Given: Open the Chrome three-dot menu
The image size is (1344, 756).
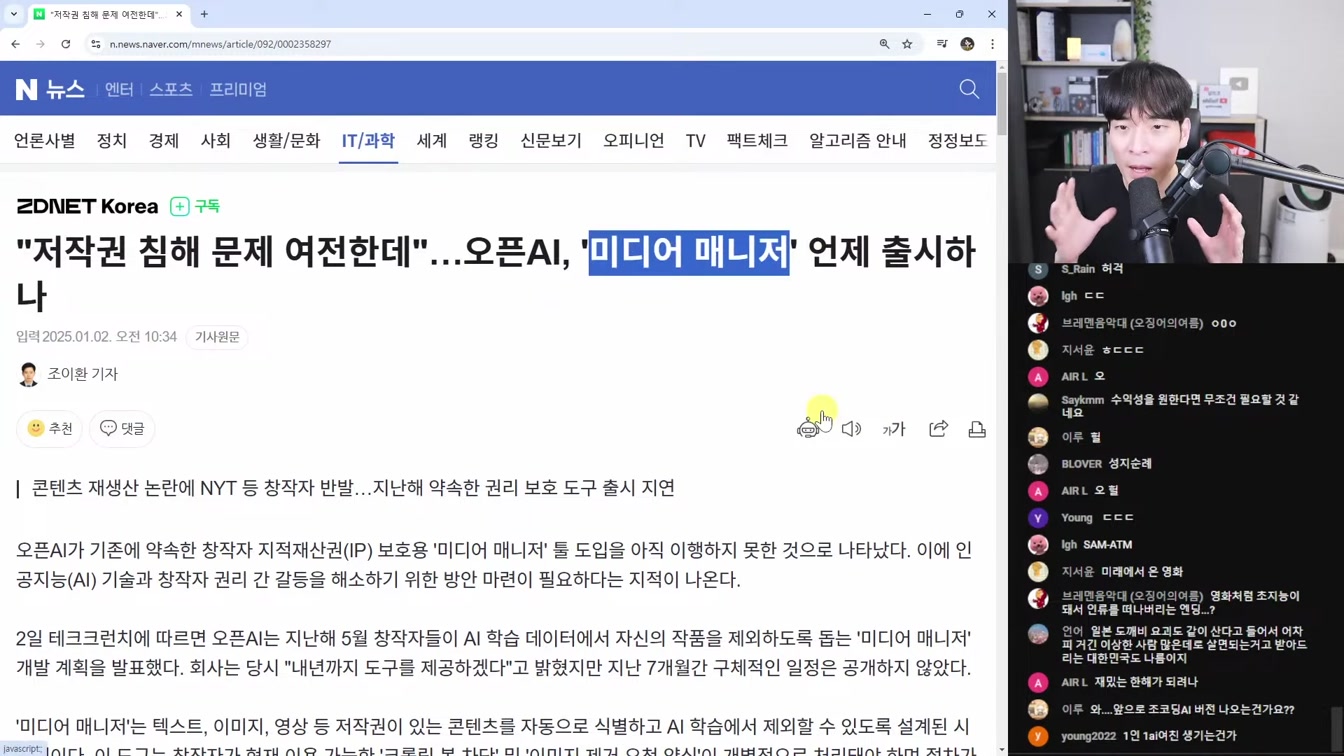Looking at the screenshot, I should coord(992,44).
